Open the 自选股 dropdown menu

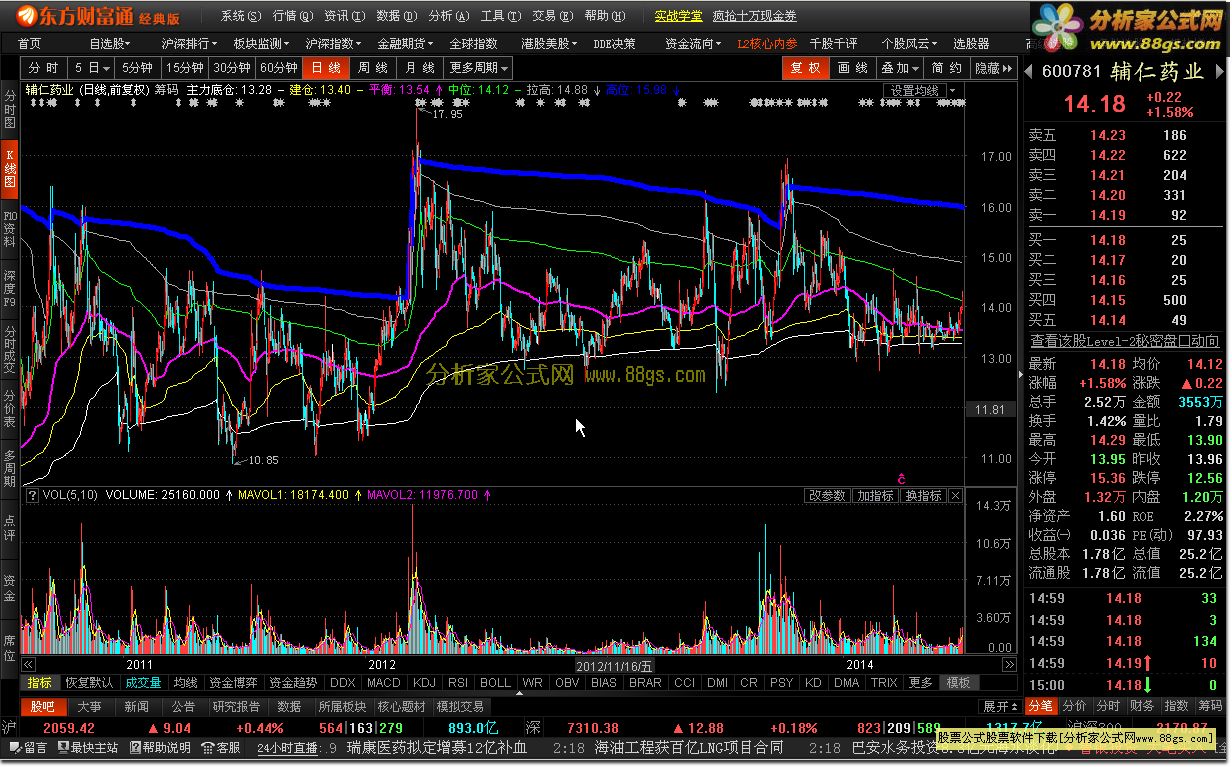coord(110,44)
